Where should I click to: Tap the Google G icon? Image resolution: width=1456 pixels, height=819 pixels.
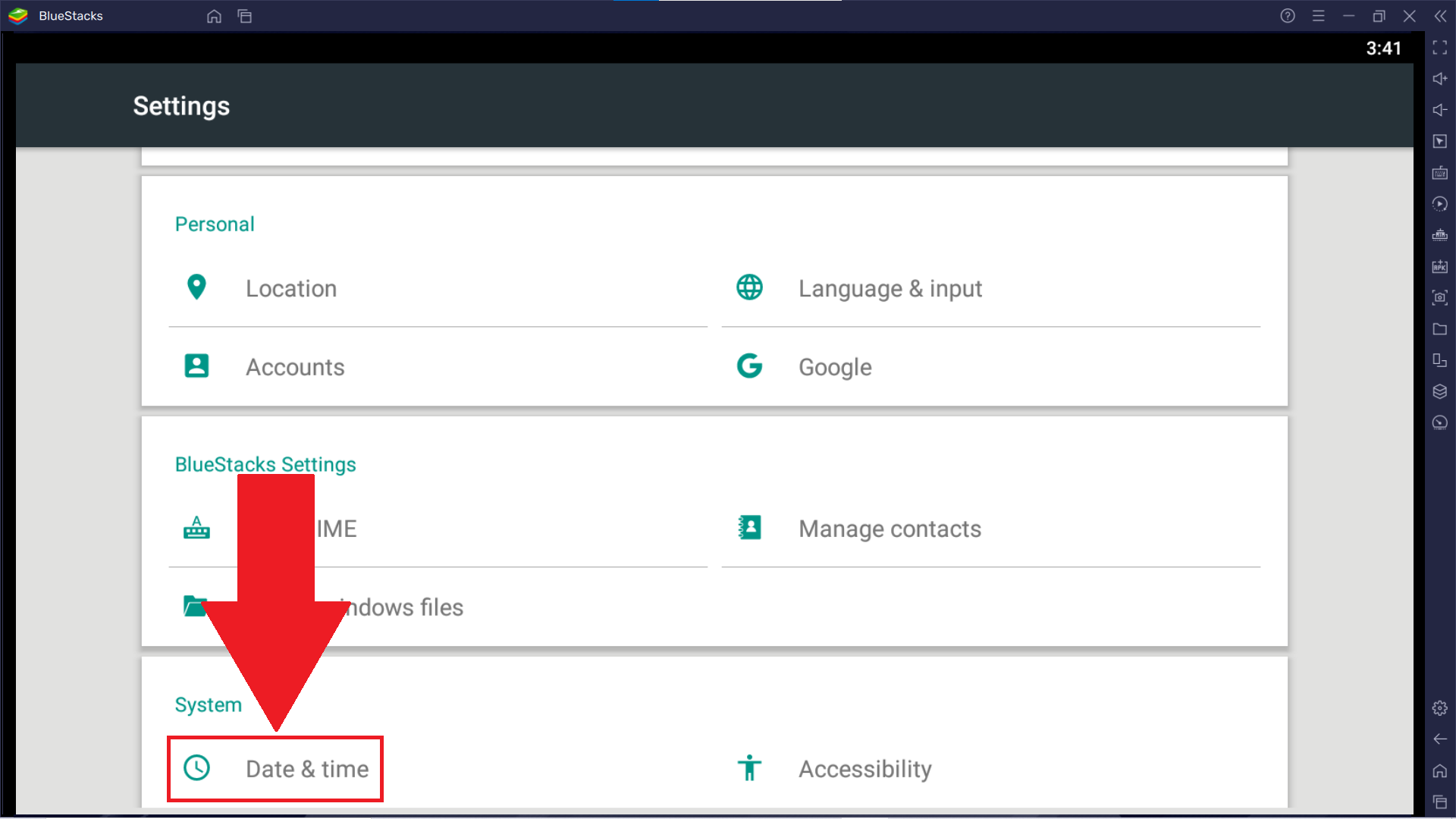(749, 366)
